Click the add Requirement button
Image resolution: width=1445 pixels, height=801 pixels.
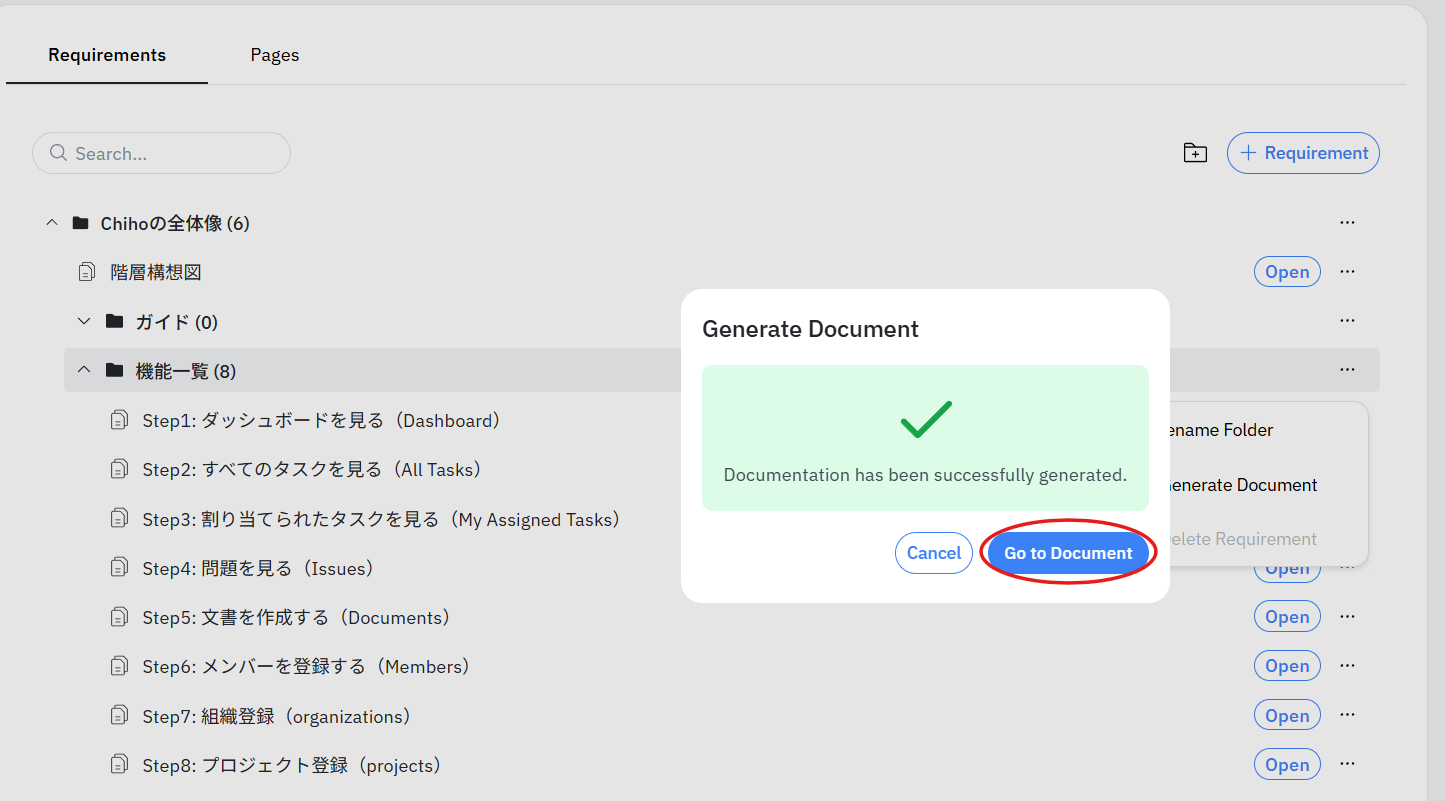point(1303,153)
